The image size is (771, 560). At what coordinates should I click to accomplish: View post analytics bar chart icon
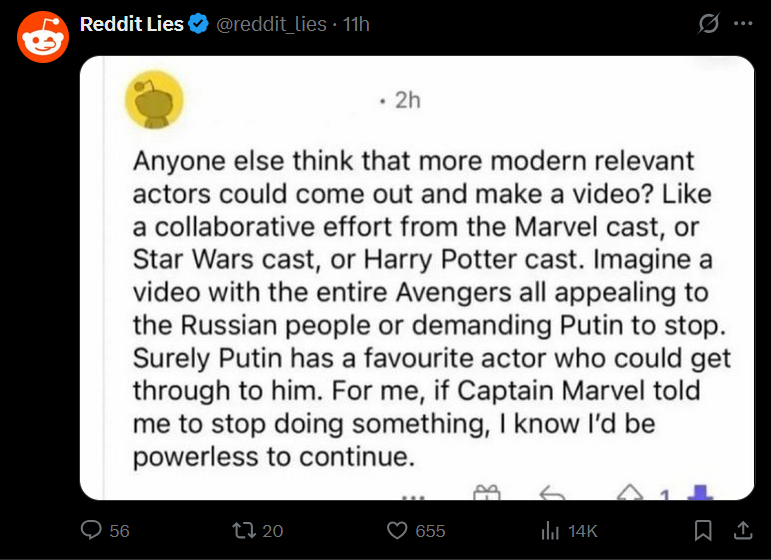(x=549, y=531)
